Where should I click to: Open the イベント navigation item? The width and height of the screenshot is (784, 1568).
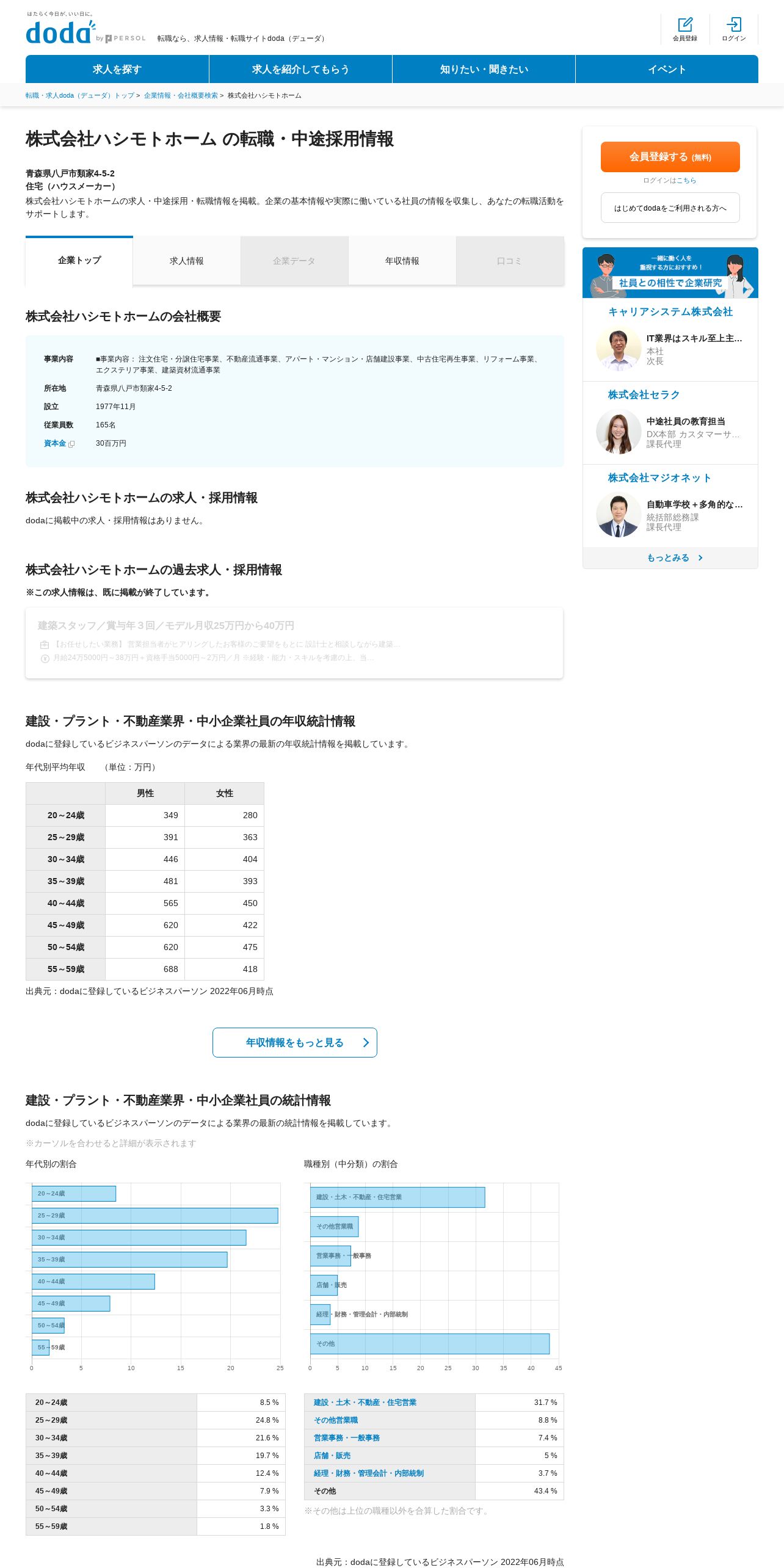pos(667,69)
